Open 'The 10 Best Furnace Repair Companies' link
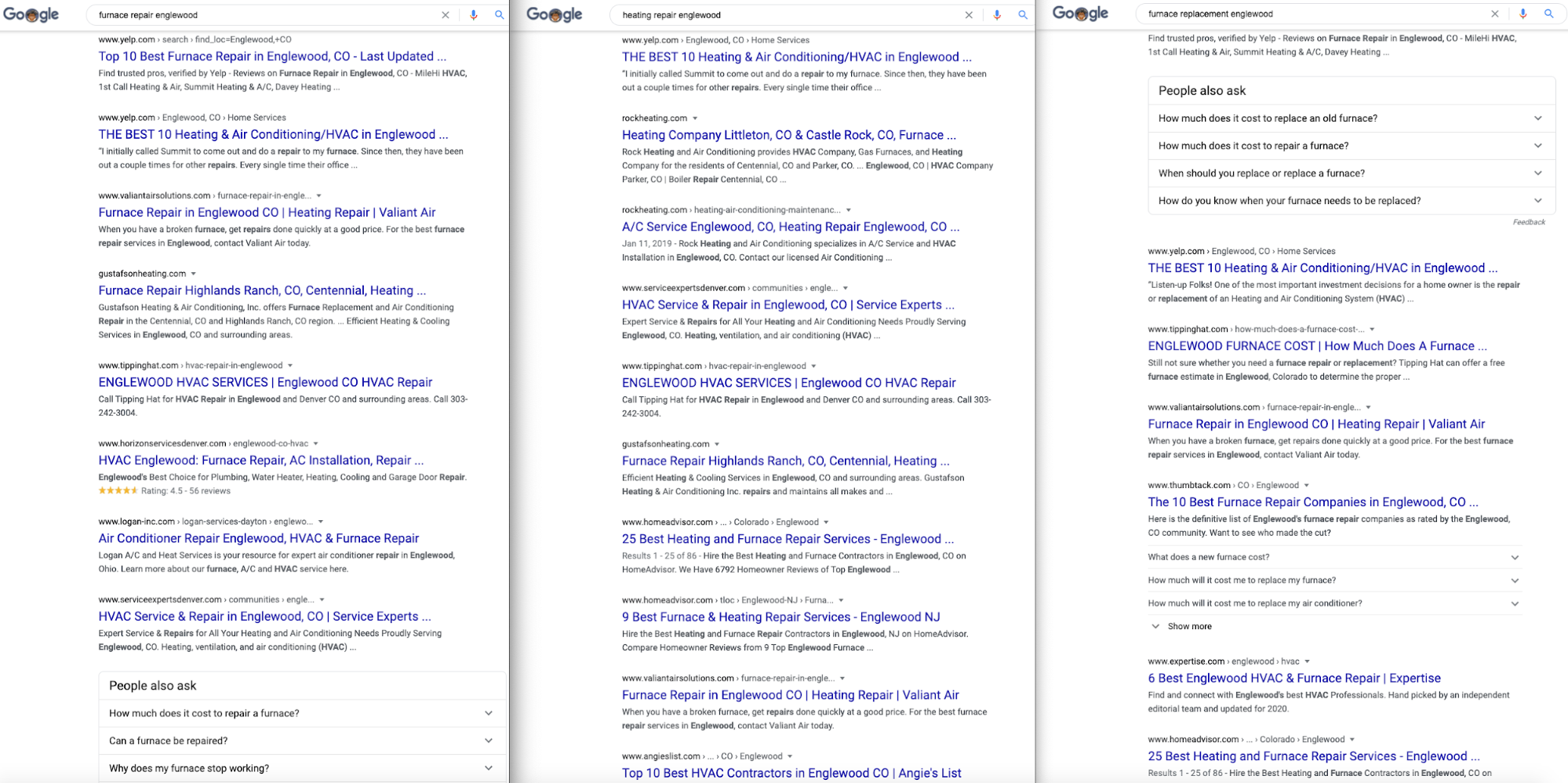1568x783 pixels. click(x=1313, y=502)
